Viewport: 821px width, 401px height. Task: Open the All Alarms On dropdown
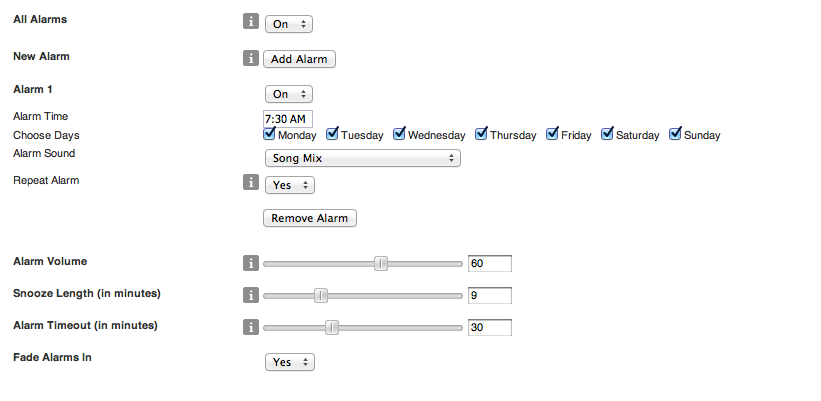tap(289, 23)
